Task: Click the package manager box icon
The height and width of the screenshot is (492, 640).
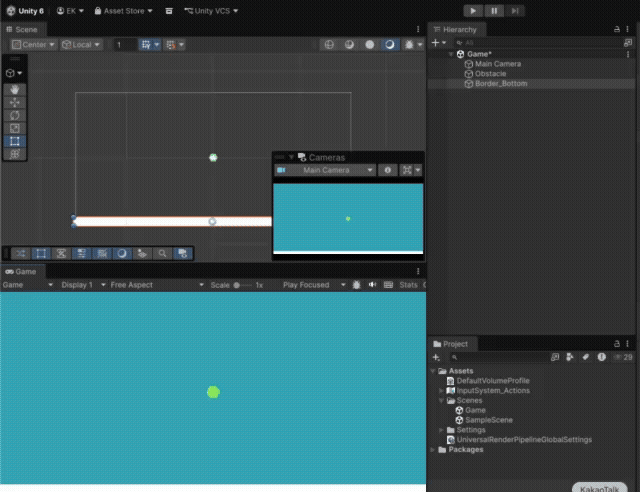Action: pyautogui.click(x=169, y=11)
